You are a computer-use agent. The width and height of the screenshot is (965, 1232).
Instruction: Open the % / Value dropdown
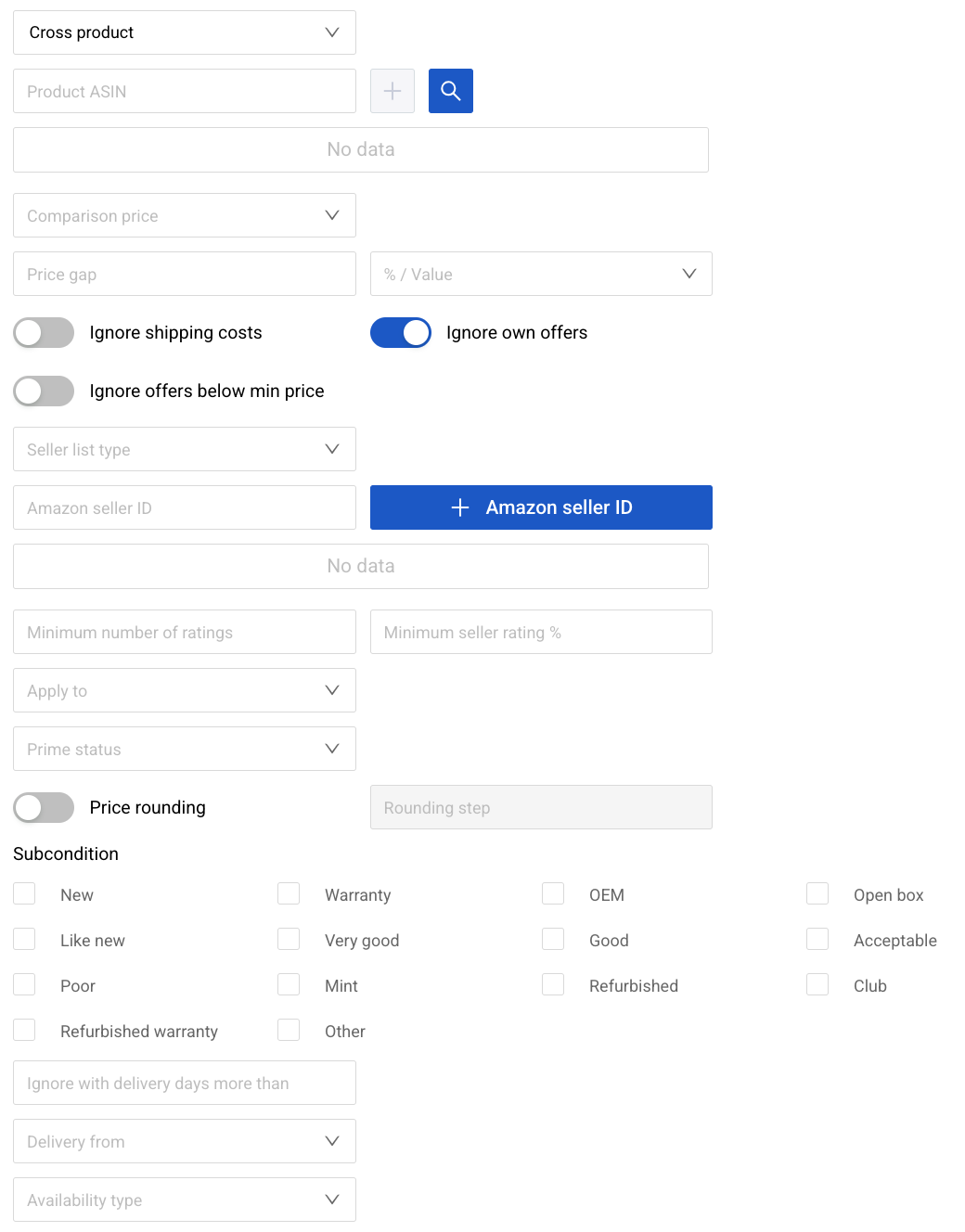540,275
